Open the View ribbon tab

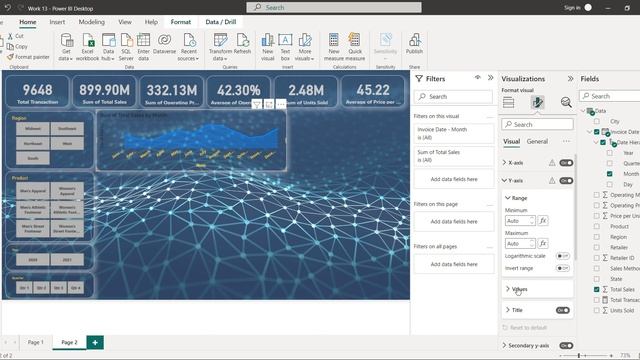pos(125,22)
